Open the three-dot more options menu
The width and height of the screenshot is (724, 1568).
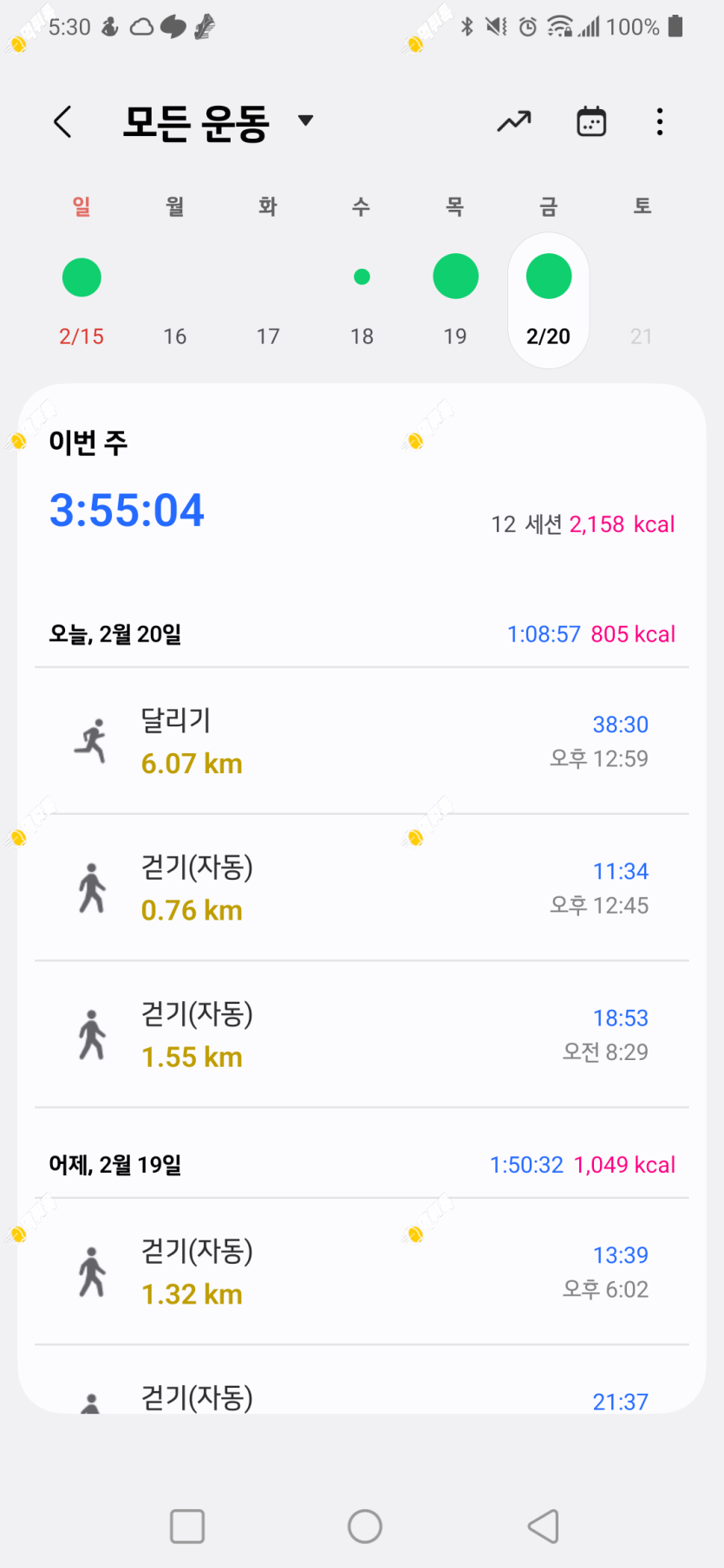660,122
